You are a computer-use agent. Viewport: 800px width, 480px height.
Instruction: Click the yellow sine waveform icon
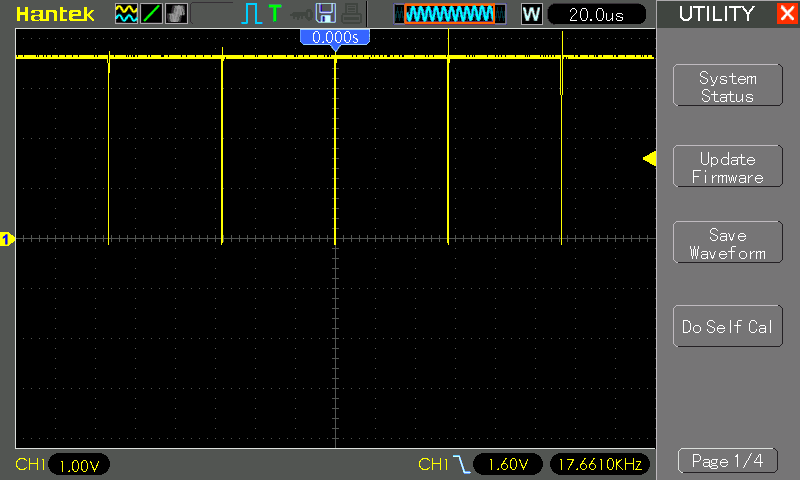point(126,14)
